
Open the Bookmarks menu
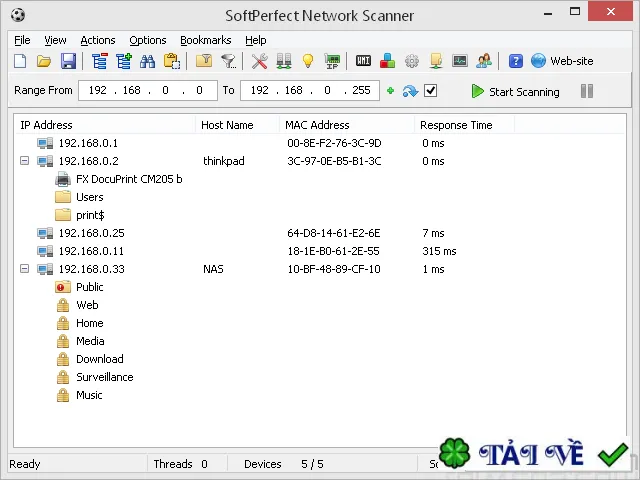[x=206, y=40]
